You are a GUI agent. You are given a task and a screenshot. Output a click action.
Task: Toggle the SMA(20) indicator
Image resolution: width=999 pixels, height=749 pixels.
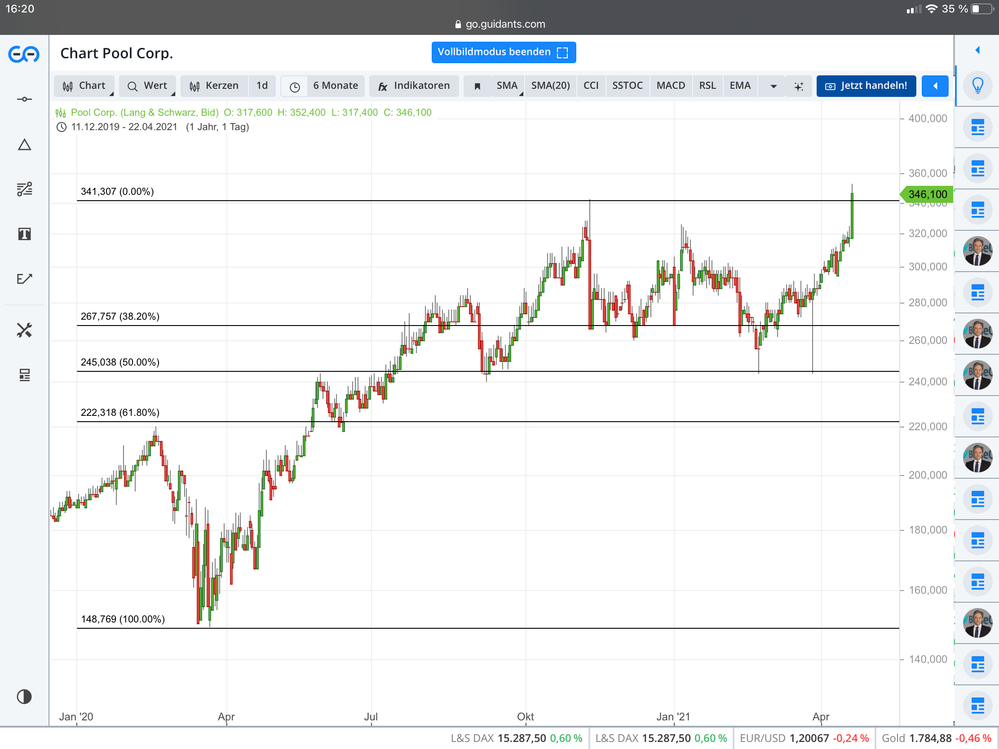[550, 86]
